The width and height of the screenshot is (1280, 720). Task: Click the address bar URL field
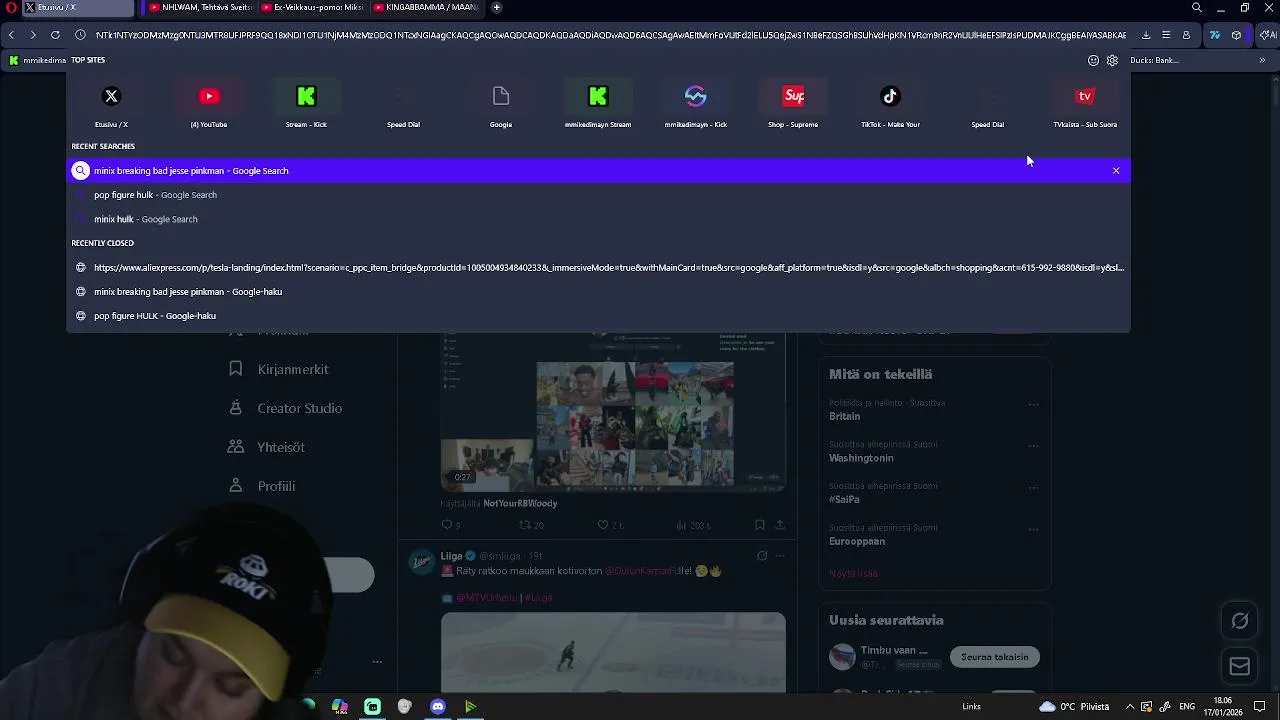pos(610,35)
